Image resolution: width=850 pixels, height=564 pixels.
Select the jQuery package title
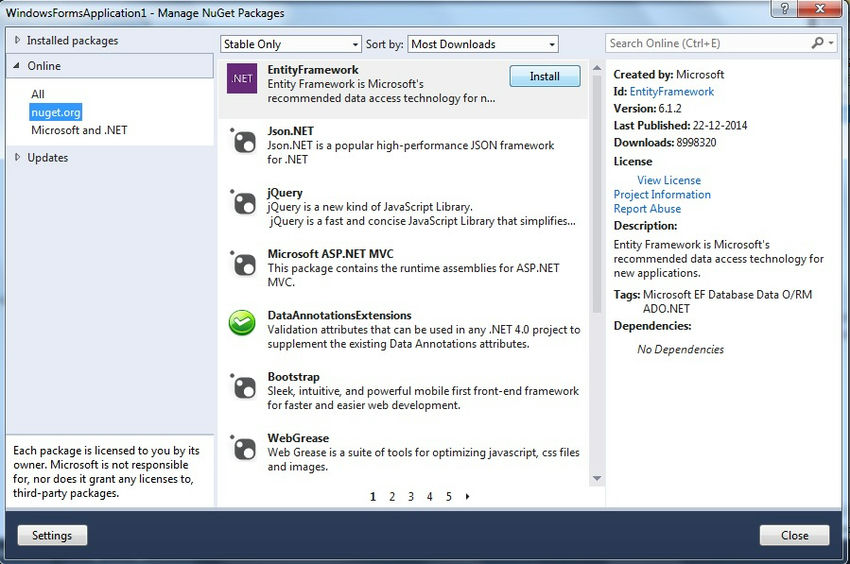[x=285, y=193]
